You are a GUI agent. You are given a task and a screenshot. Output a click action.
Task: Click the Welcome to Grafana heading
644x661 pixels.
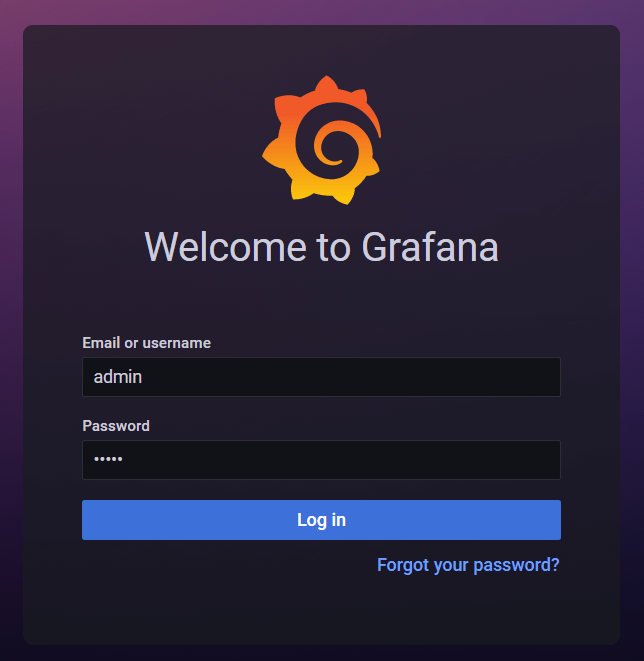point(322,247)
